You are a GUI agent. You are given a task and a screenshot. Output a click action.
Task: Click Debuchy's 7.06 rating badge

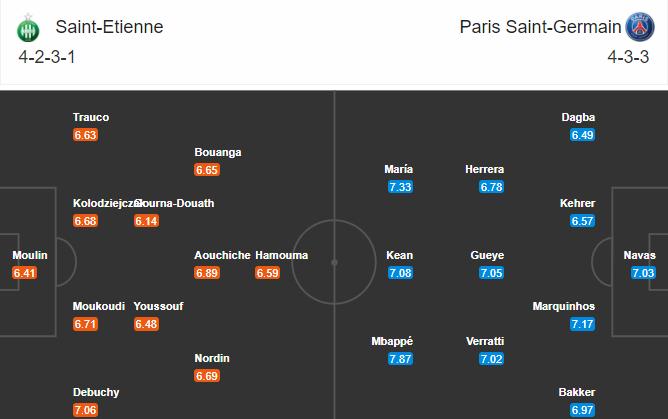click(85, 410)
